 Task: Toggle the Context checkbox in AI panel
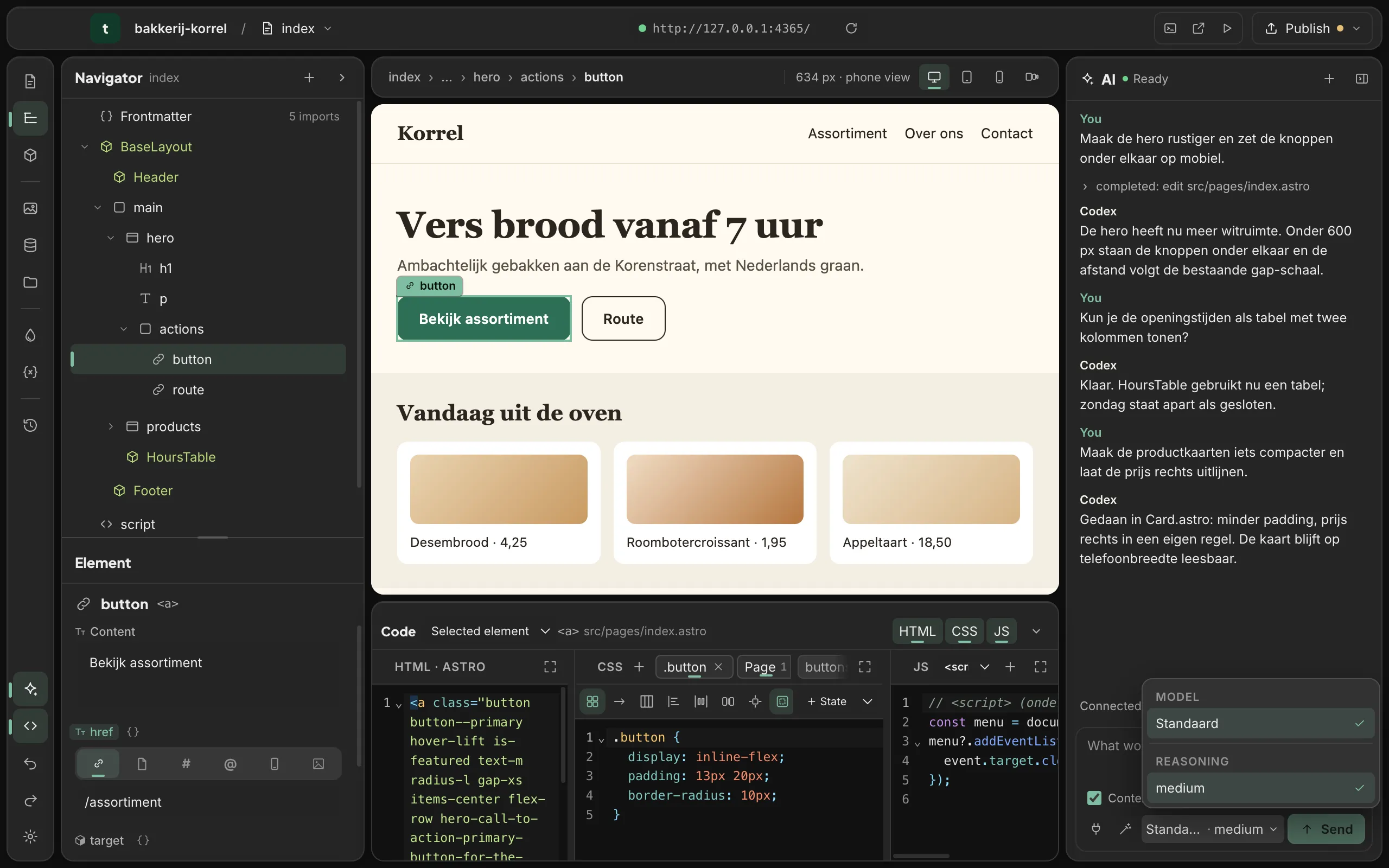coord(1094,797)
